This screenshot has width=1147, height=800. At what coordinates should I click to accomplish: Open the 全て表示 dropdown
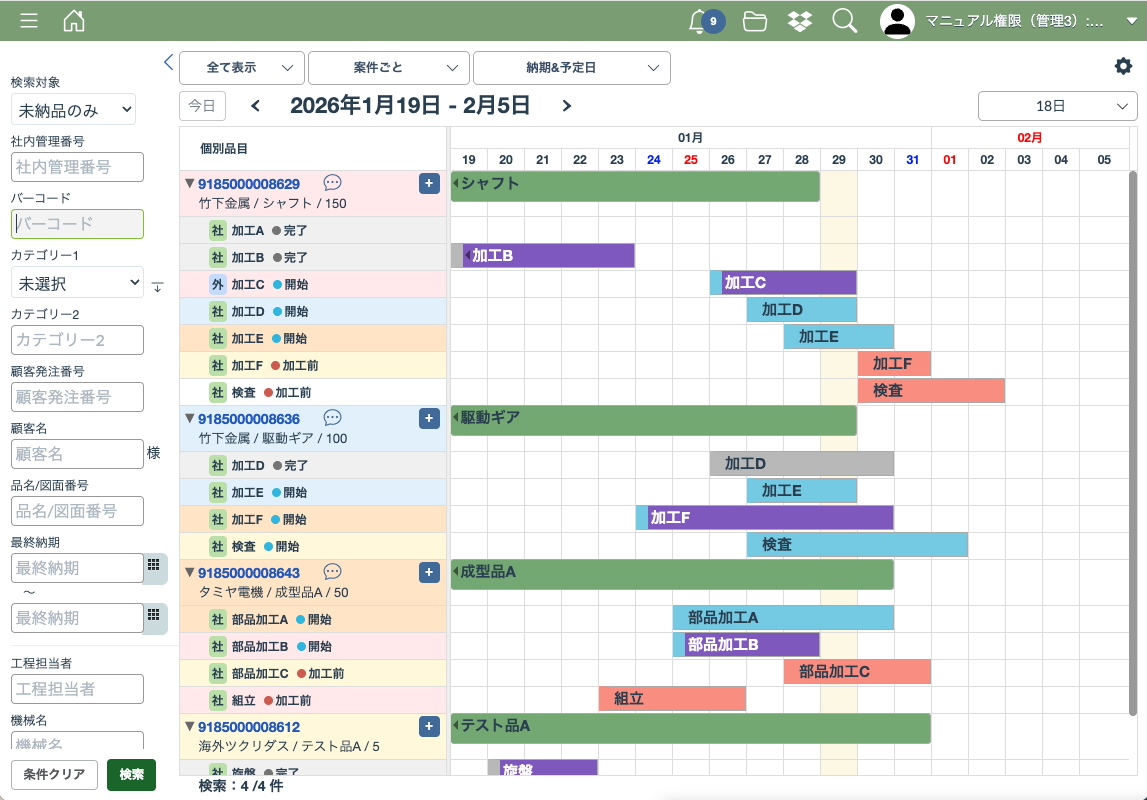[242, 68]
